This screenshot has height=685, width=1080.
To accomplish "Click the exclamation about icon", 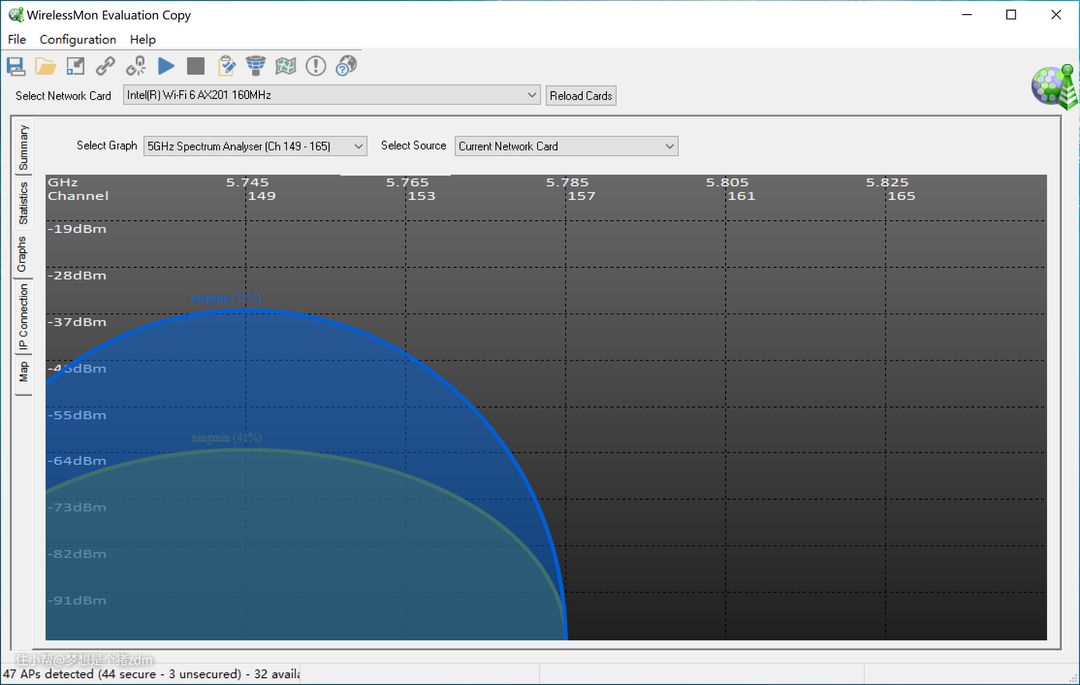I will pos(316,66).
